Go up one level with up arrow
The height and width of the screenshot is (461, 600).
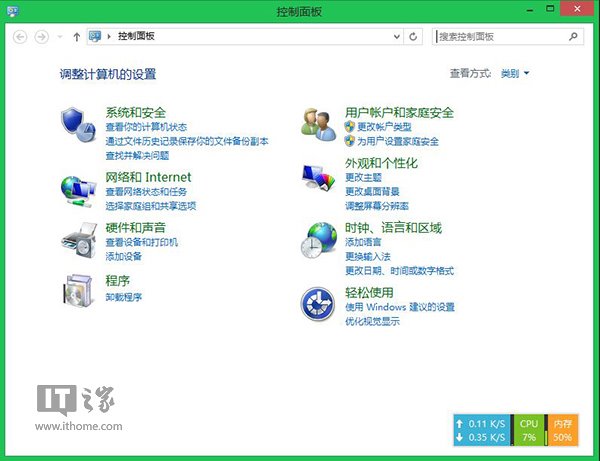click(77, 37)
